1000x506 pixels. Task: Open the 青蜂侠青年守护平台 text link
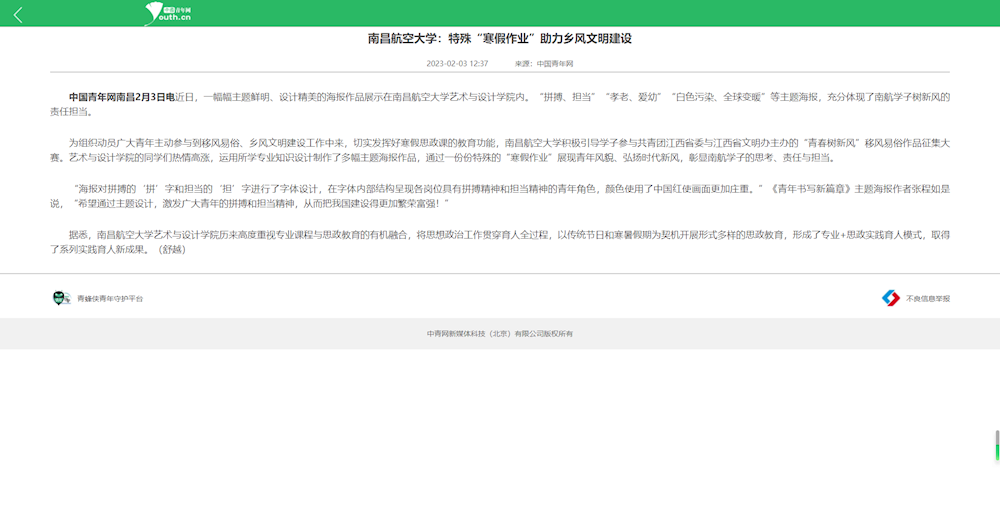[110, 299]
